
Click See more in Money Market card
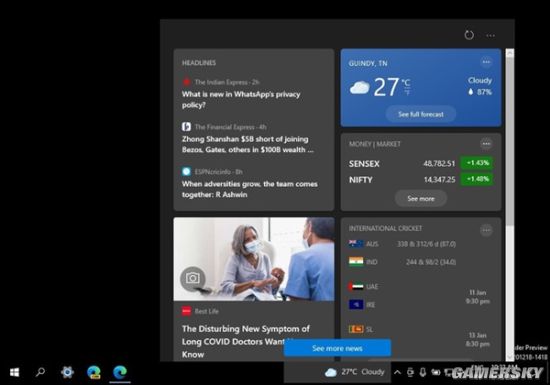[x=421, y=198]
